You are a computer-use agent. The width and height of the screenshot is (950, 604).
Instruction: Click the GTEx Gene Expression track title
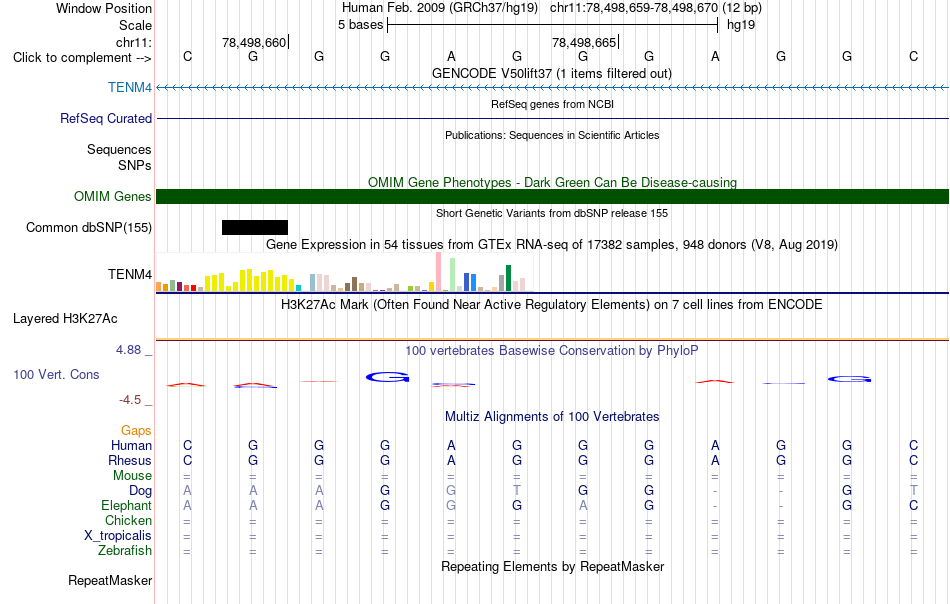point(552,245)
